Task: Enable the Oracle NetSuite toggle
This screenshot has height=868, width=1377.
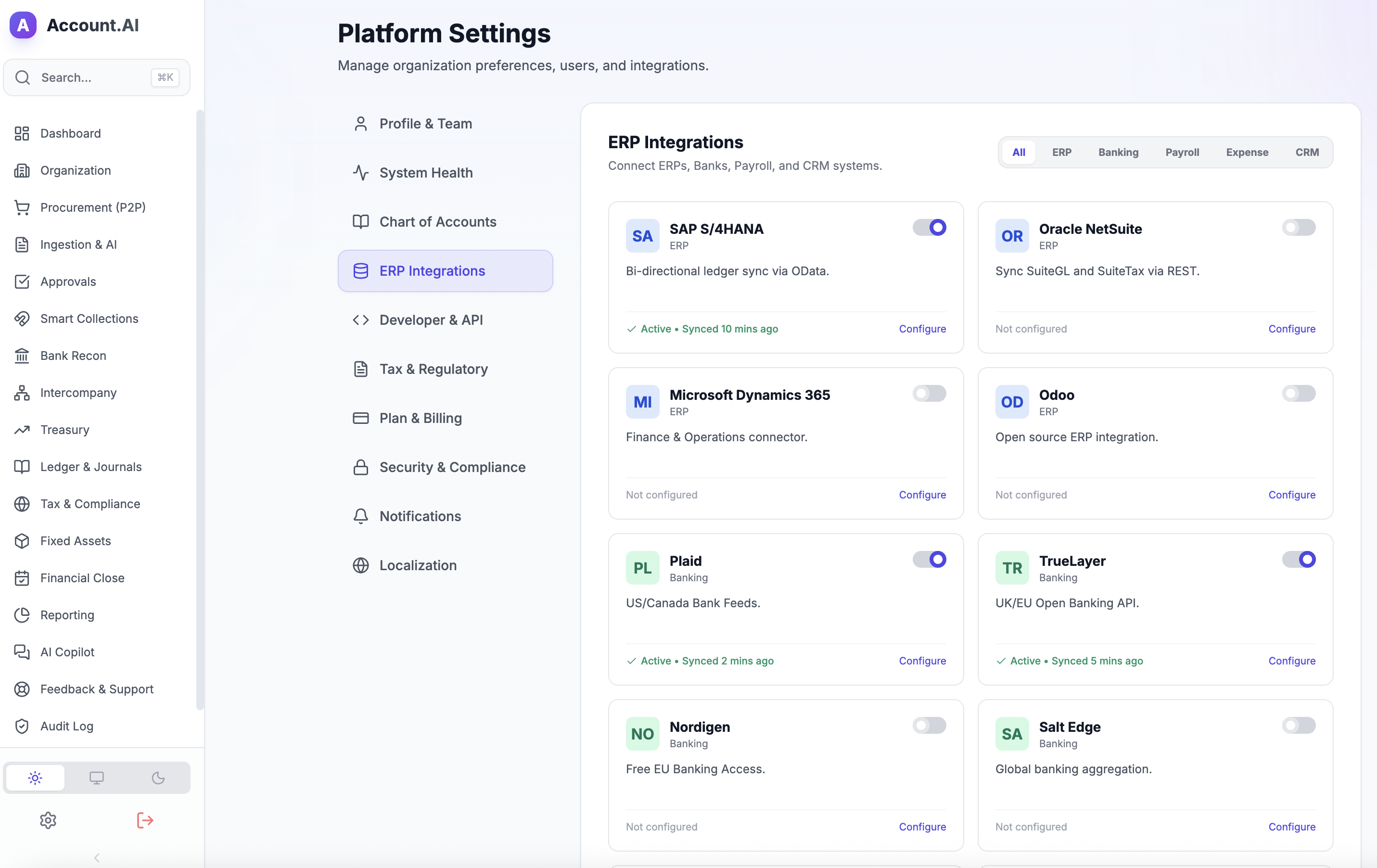Action: pos(1298,228)
